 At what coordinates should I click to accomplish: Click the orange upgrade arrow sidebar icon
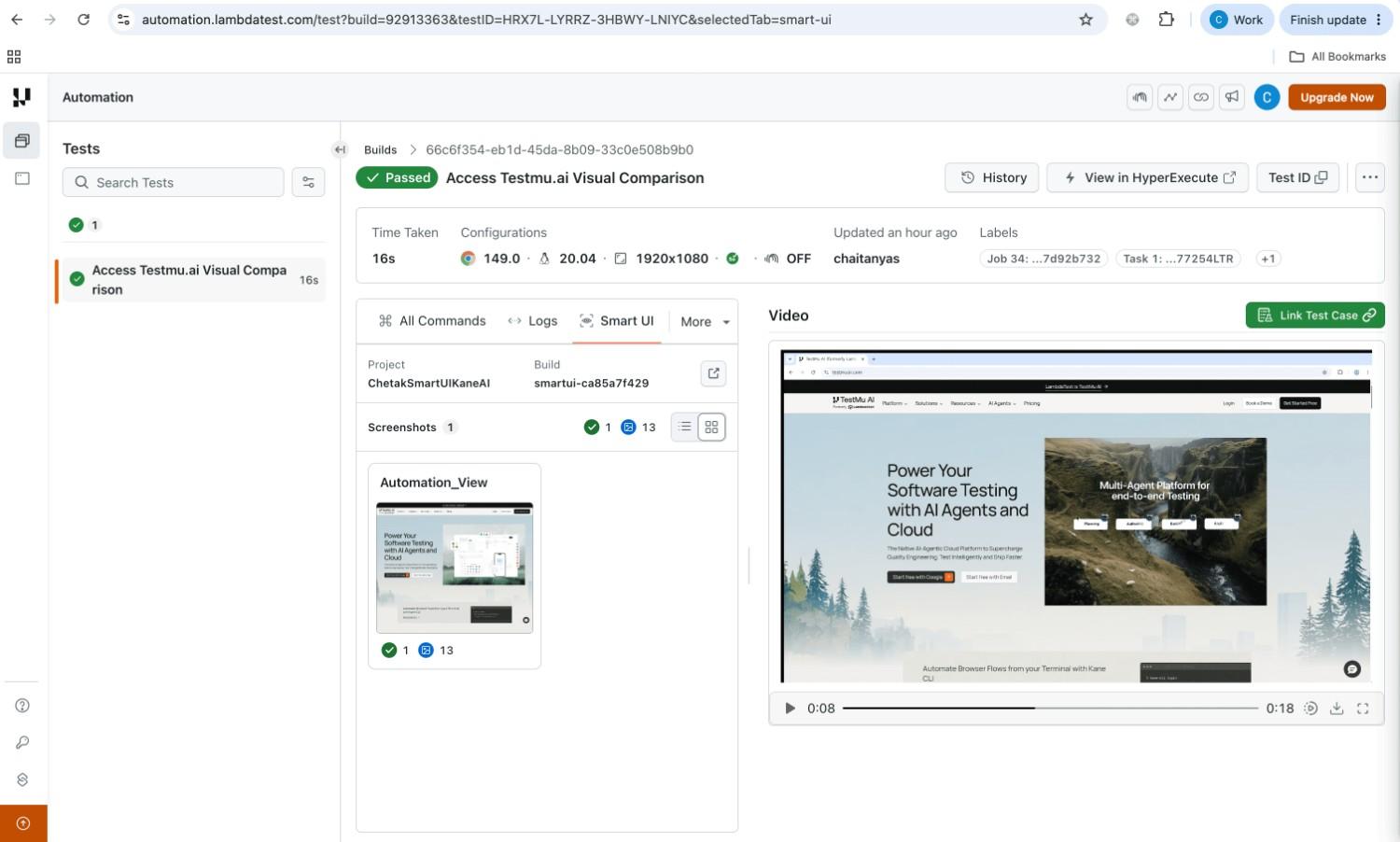coord(23,823)
